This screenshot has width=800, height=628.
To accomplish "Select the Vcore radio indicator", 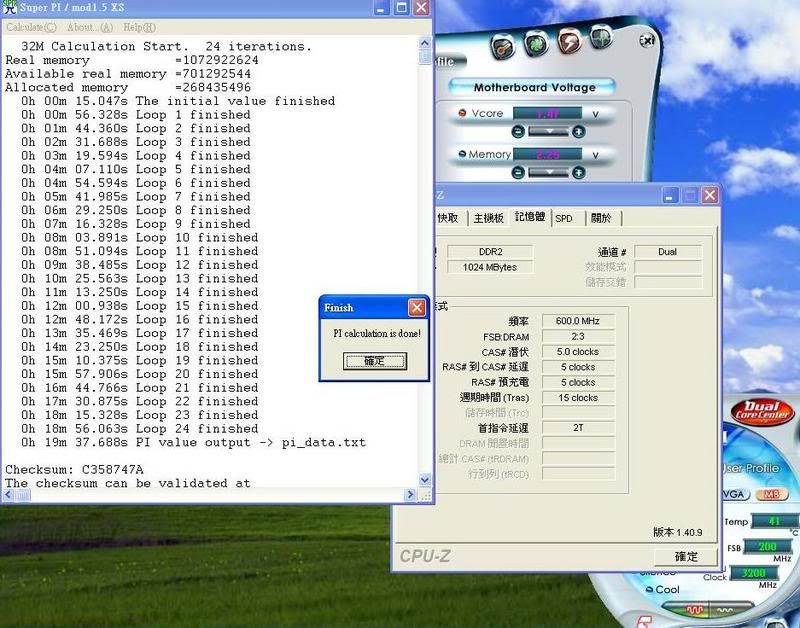I will pyautogui.click(x=462, y=113).
